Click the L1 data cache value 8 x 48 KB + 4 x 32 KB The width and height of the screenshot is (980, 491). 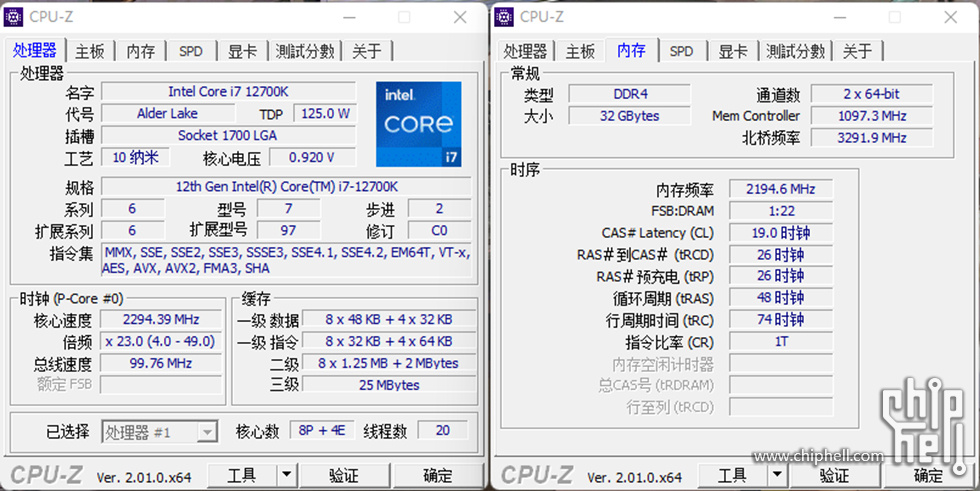coord(389,320)
